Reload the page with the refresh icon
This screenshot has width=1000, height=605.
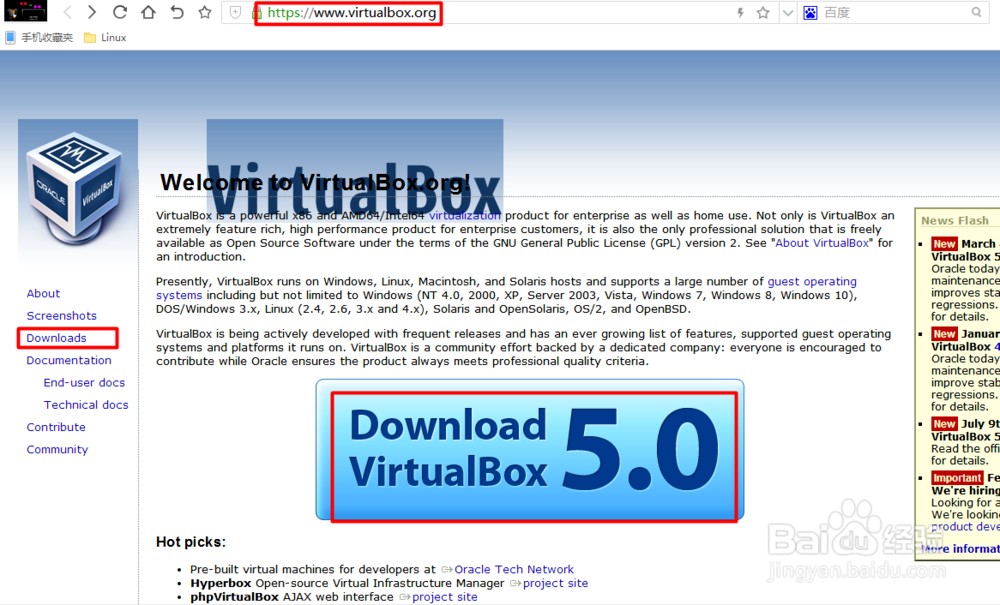pos(119,12)
